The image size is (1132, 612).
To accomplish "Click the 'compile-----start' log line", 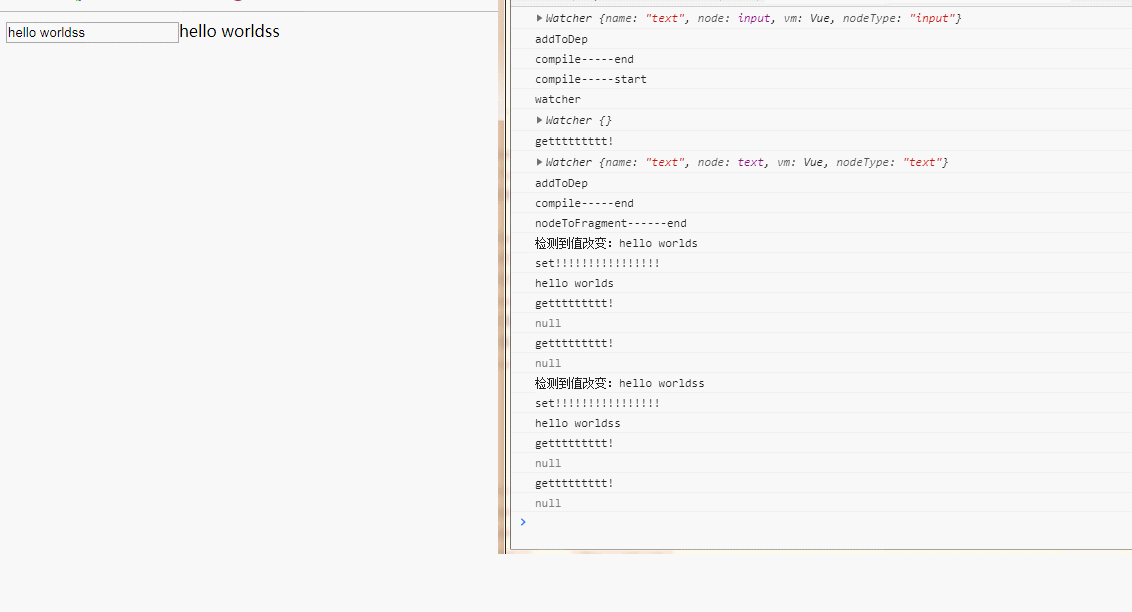I will click(591, 79).
